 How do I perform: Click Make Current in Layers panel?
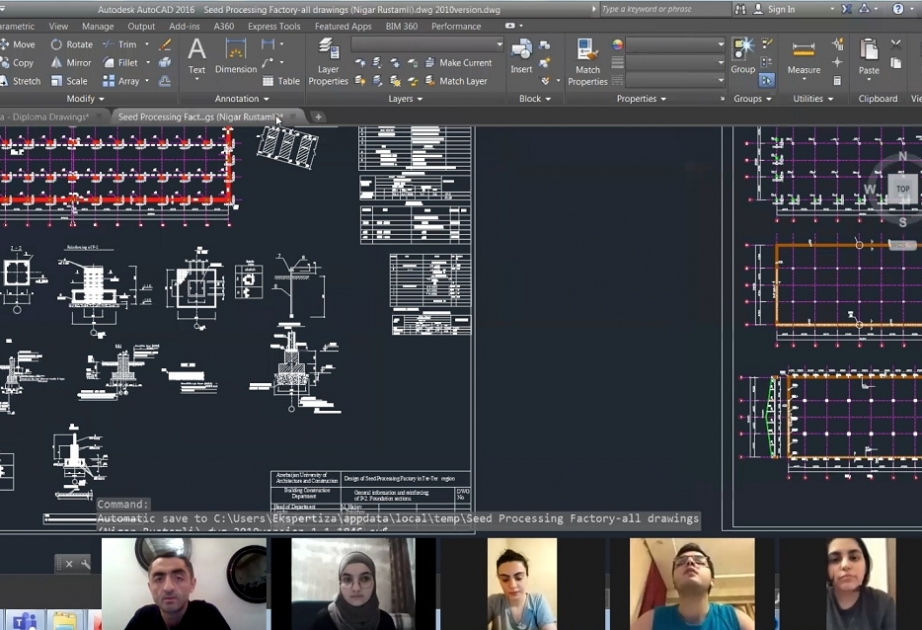click(458, 62)
